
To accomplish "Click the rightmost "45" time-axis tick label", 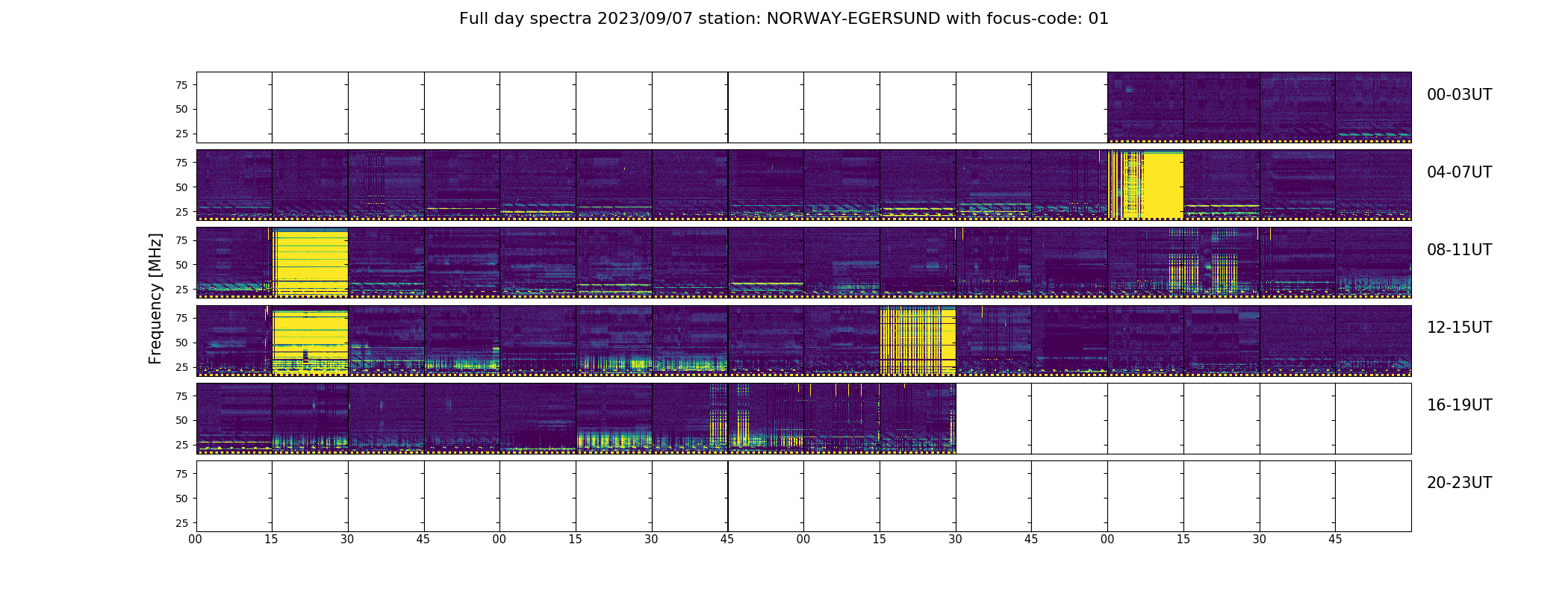I will [1335, 540].
